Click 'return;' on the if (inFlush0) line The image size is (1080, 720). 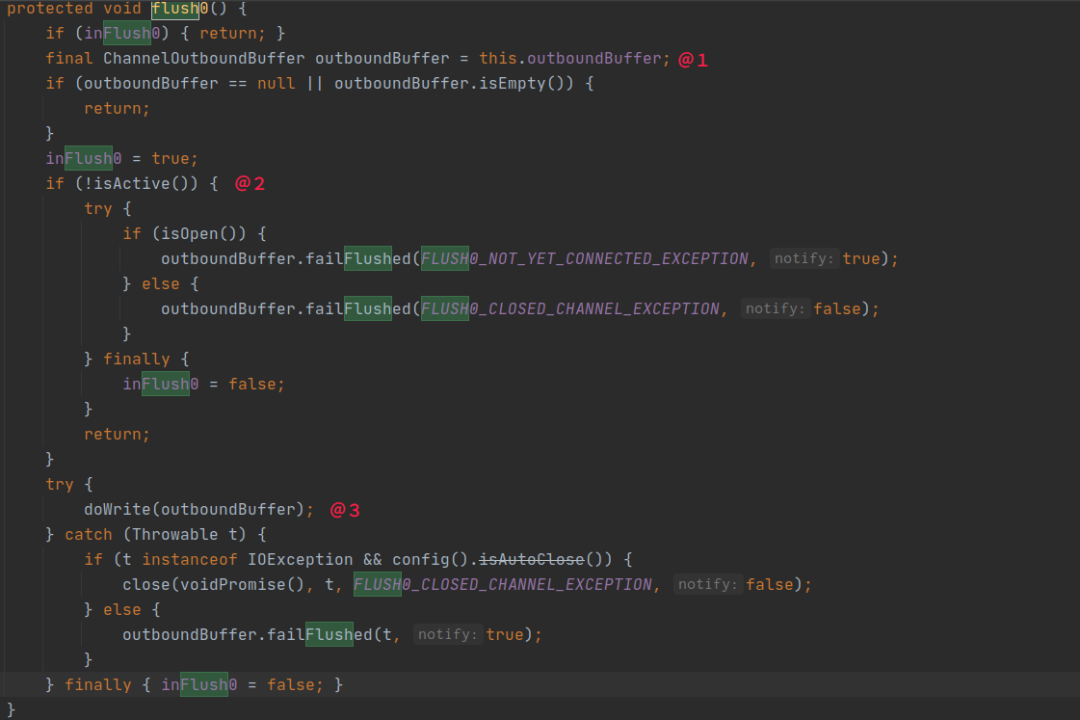coord(233,33)
